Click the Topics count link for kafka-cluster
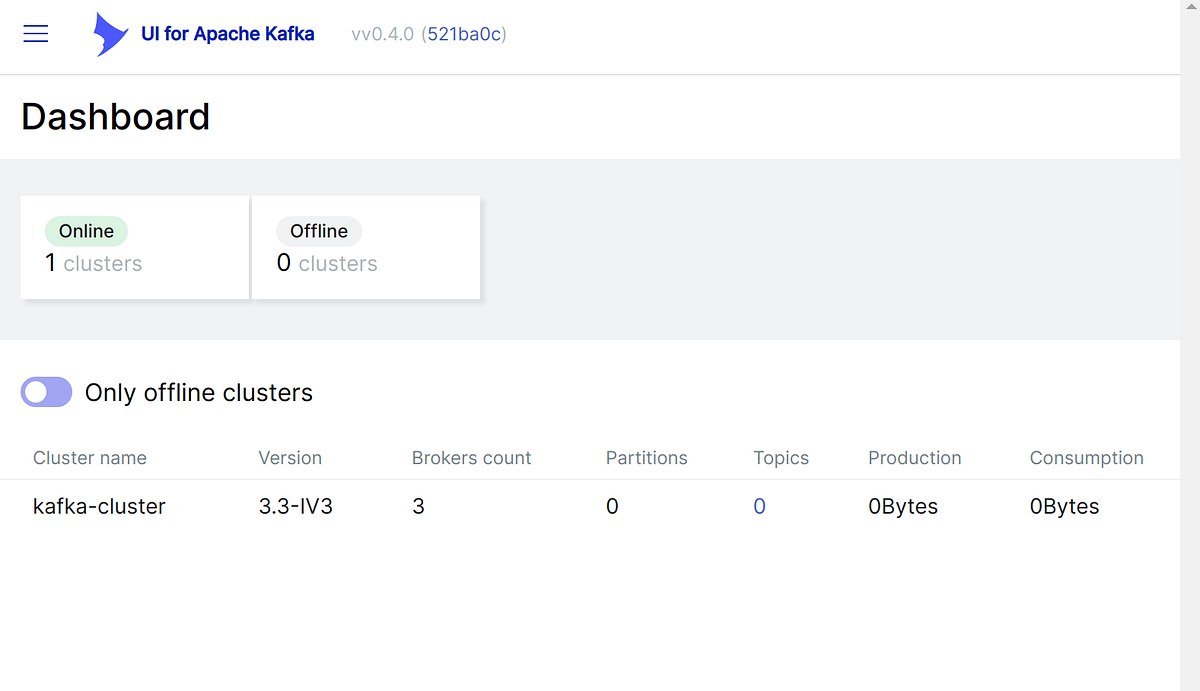 pyautogui.click(x=760, y=507)
